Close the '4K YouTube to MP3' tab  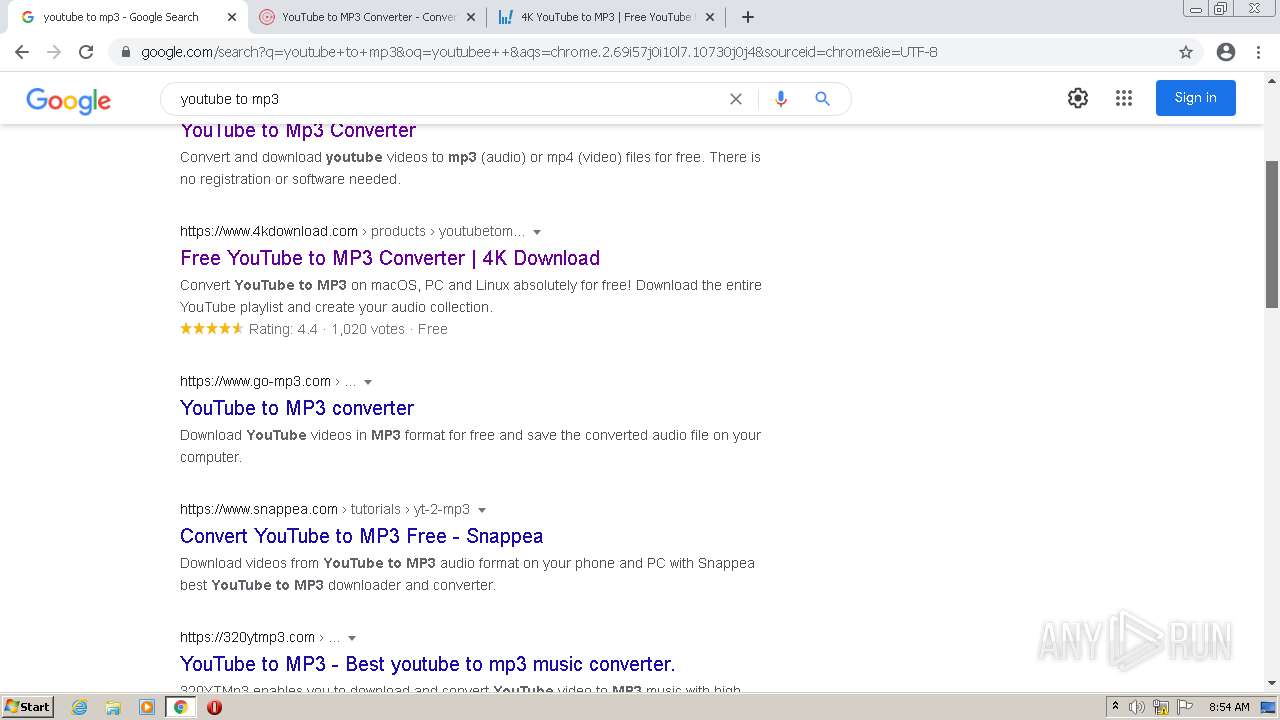pos(709,17)
